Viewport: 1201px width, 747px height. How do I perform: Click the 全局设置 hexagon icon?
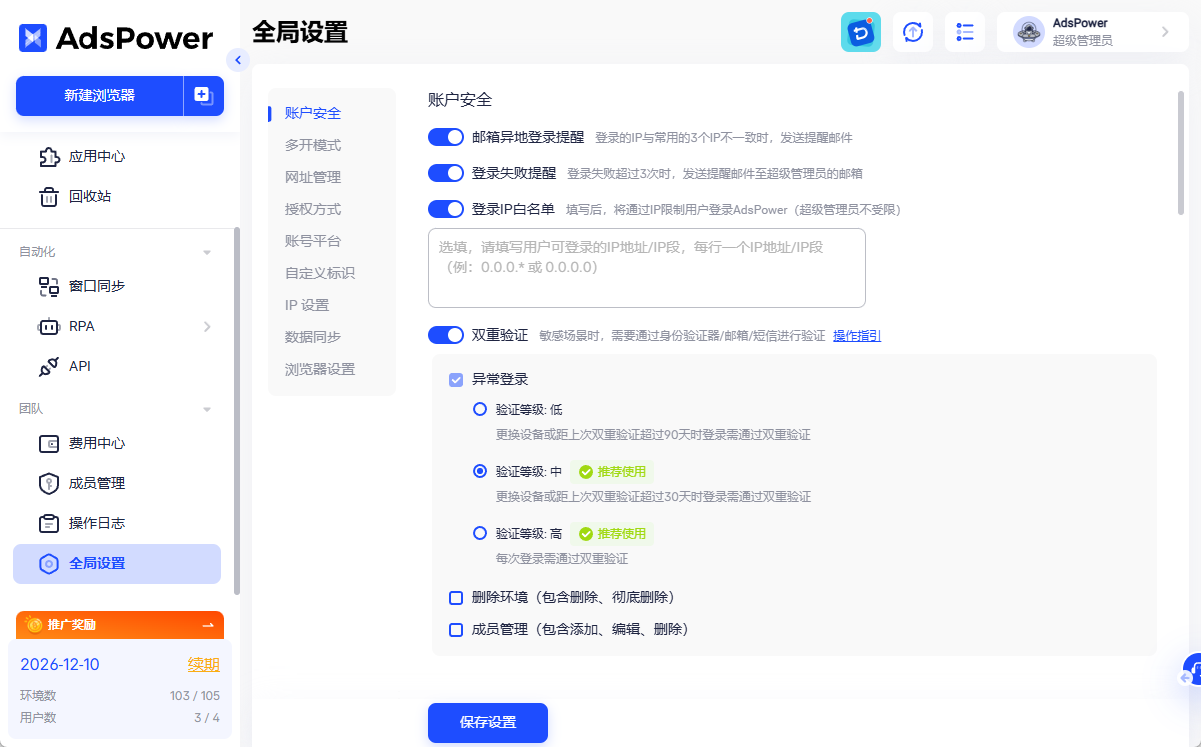(49, 564)
